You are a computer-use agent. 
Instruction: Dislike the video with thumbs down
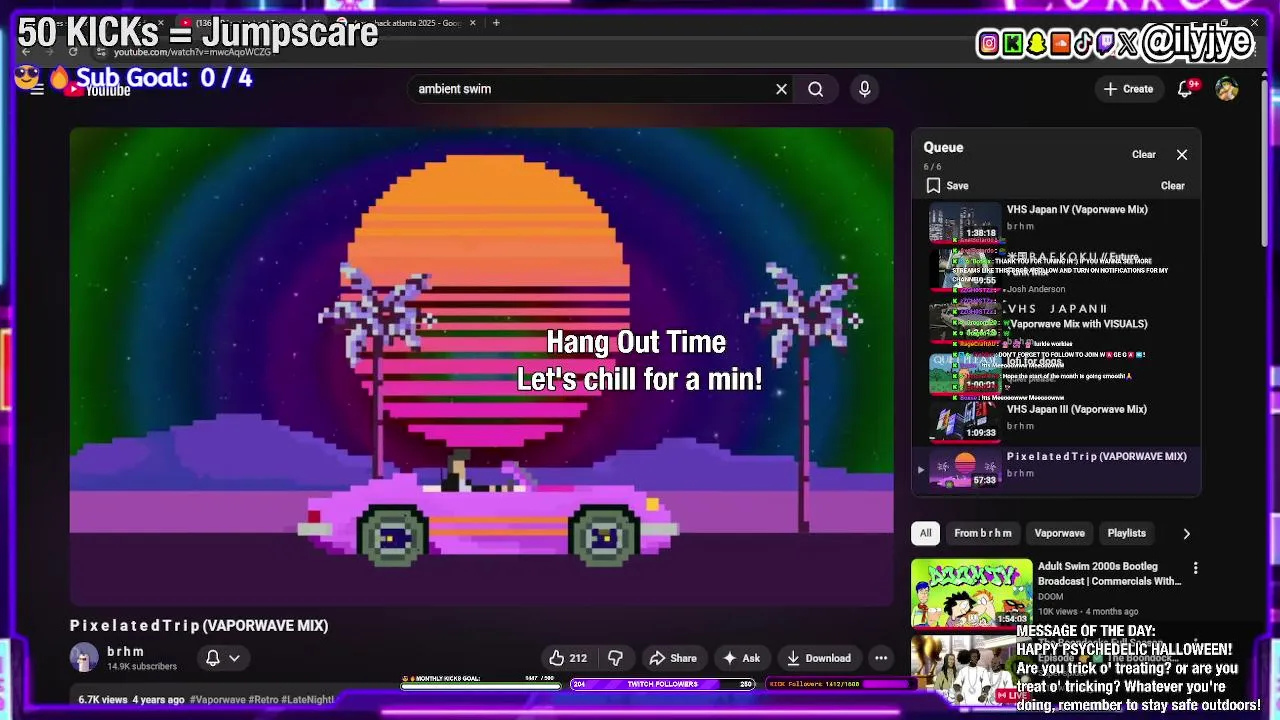click(x=616, y=658)
